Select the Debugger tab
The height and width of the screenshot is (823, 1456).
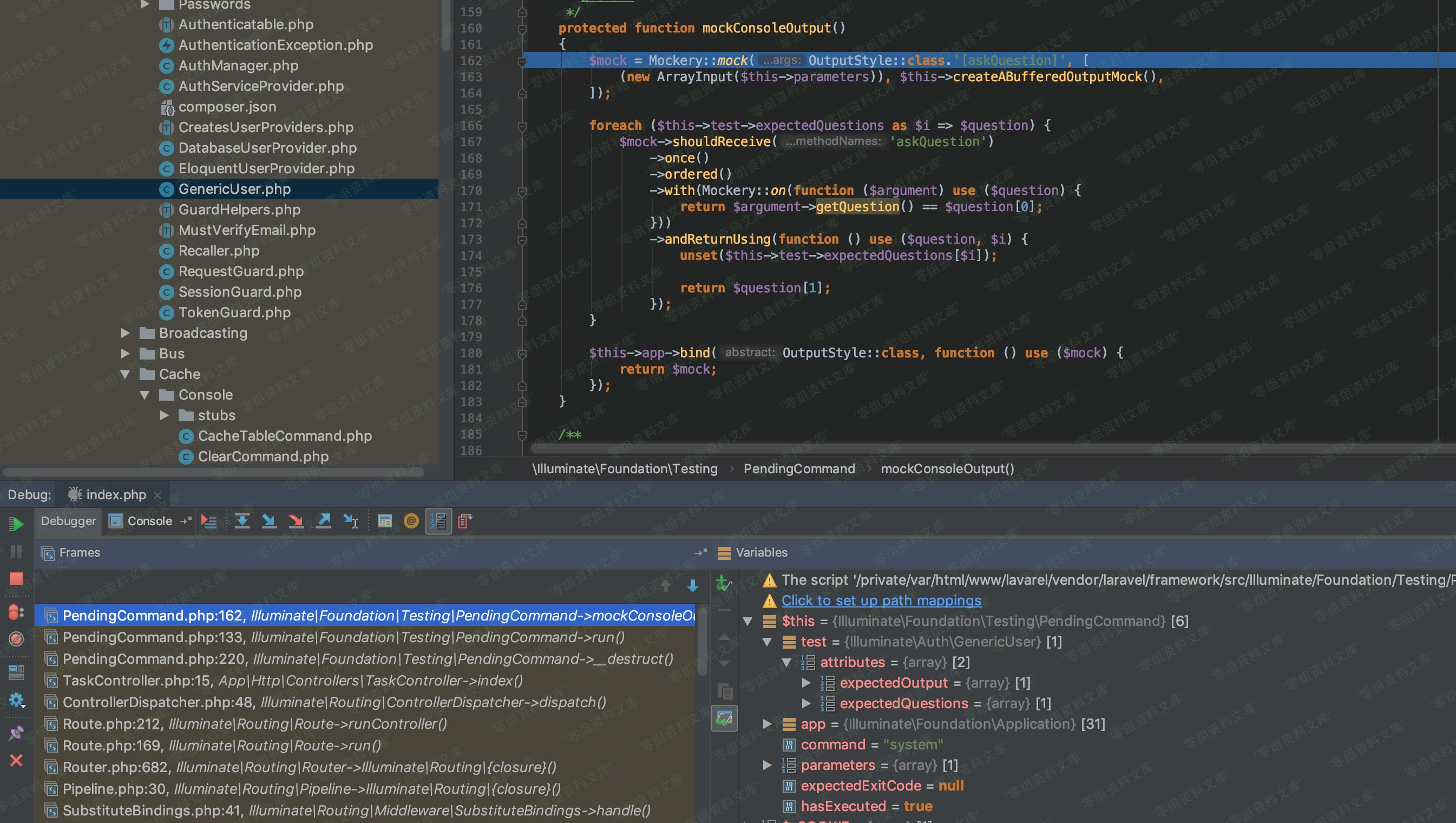[68, 521]
